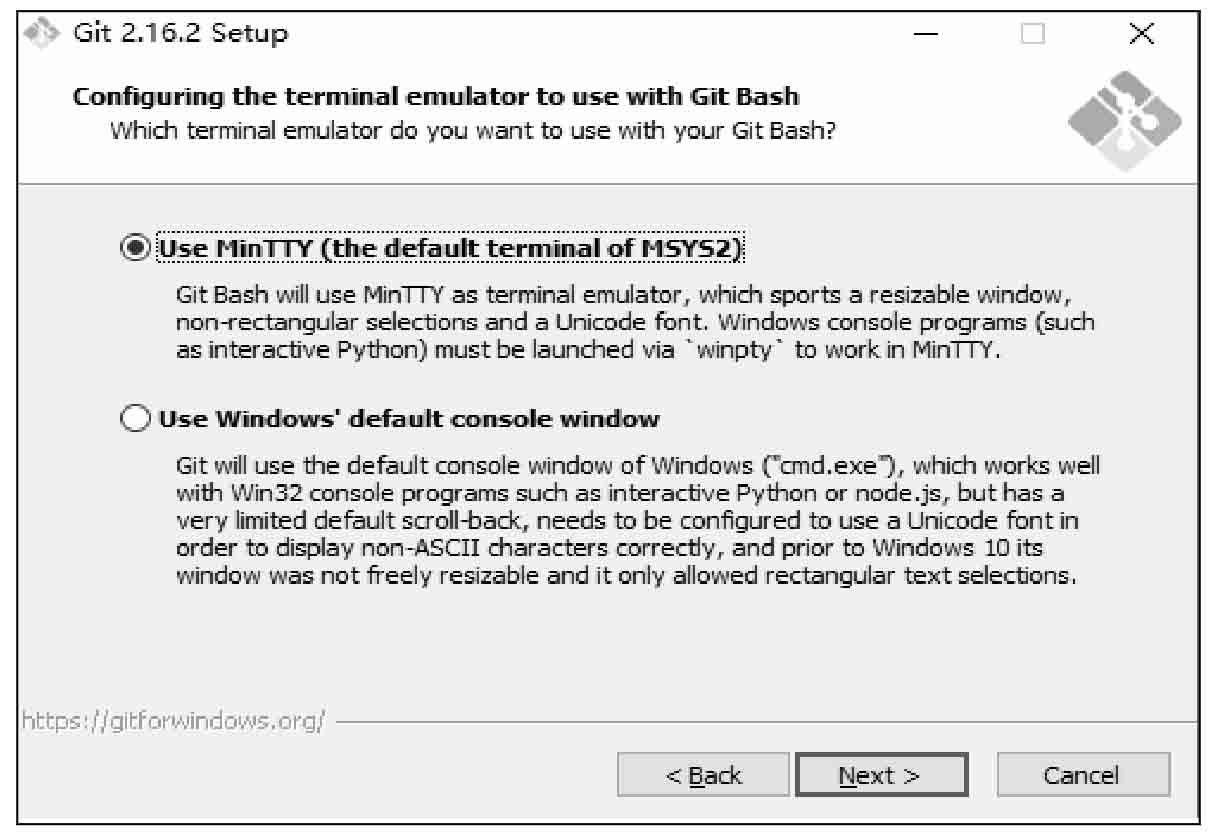The image size is (1213, 835).
Task: Click the 'Configuring the terminal emulator' heading
Action: tap(436, 97)
